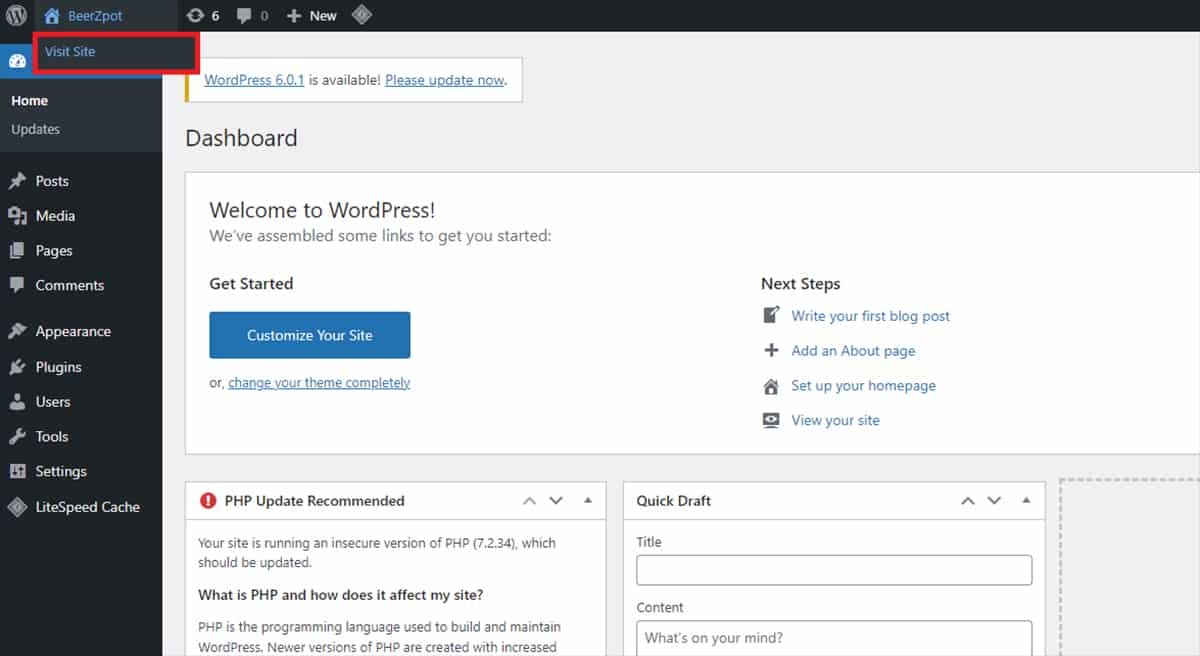Click the WordPress logo icon
Screen dimensions: 1200x656
coord(16,16)
